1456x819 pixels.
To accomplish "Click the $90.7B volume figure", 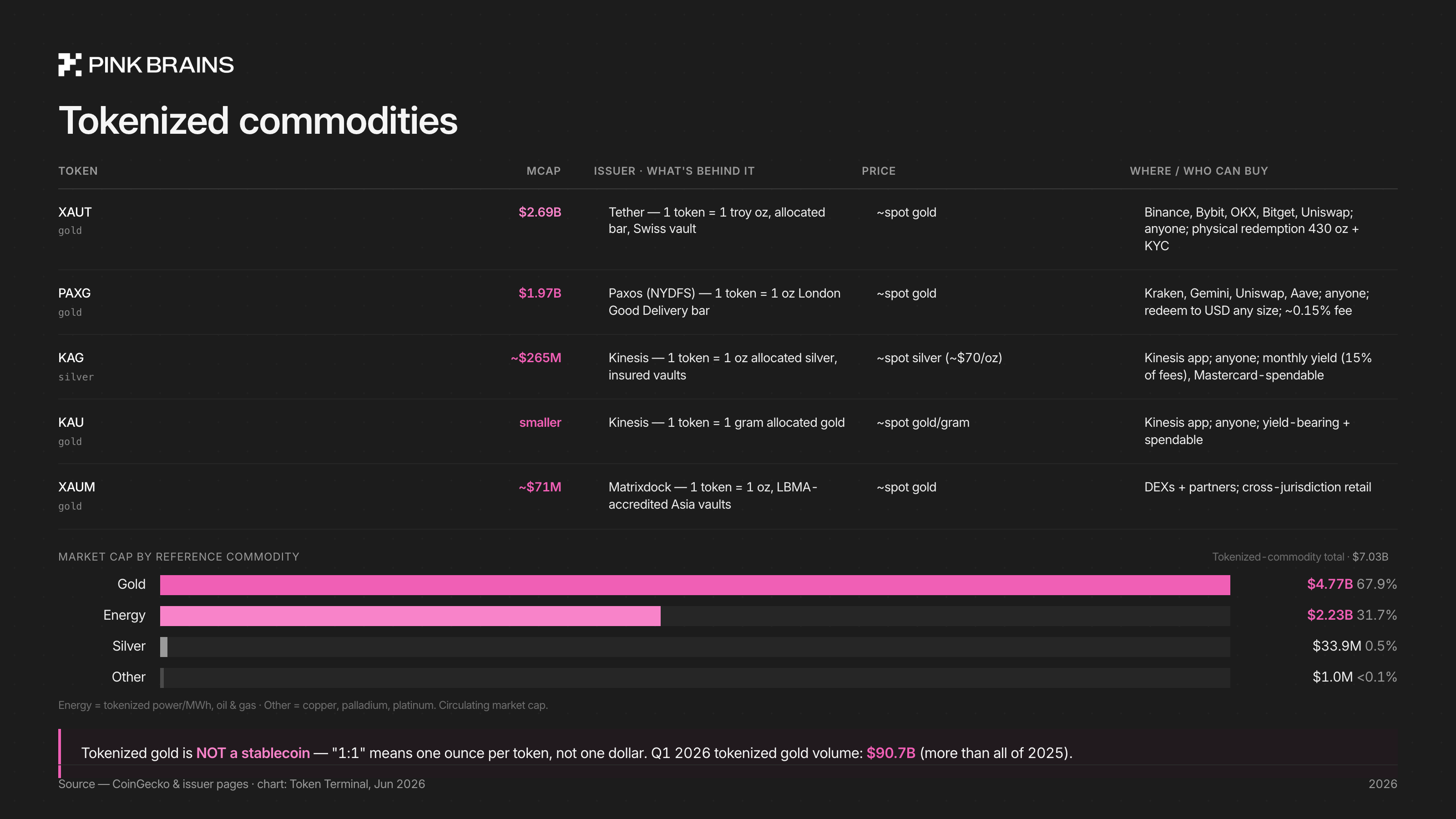I will pos(891,753).
